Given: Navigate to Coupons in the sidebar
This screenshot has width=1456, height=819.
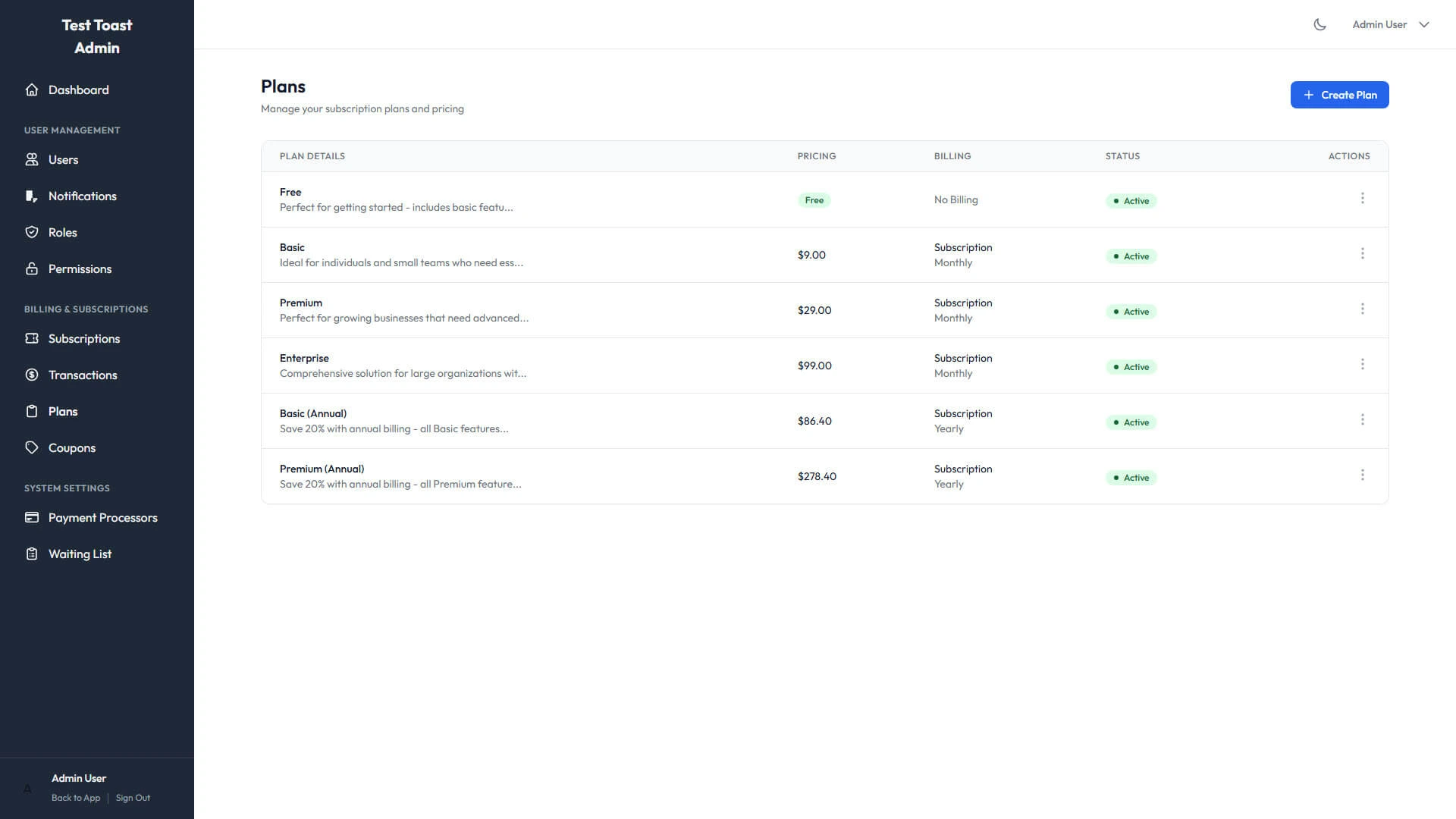Looking at the screenshot, I should click(71, 447).
